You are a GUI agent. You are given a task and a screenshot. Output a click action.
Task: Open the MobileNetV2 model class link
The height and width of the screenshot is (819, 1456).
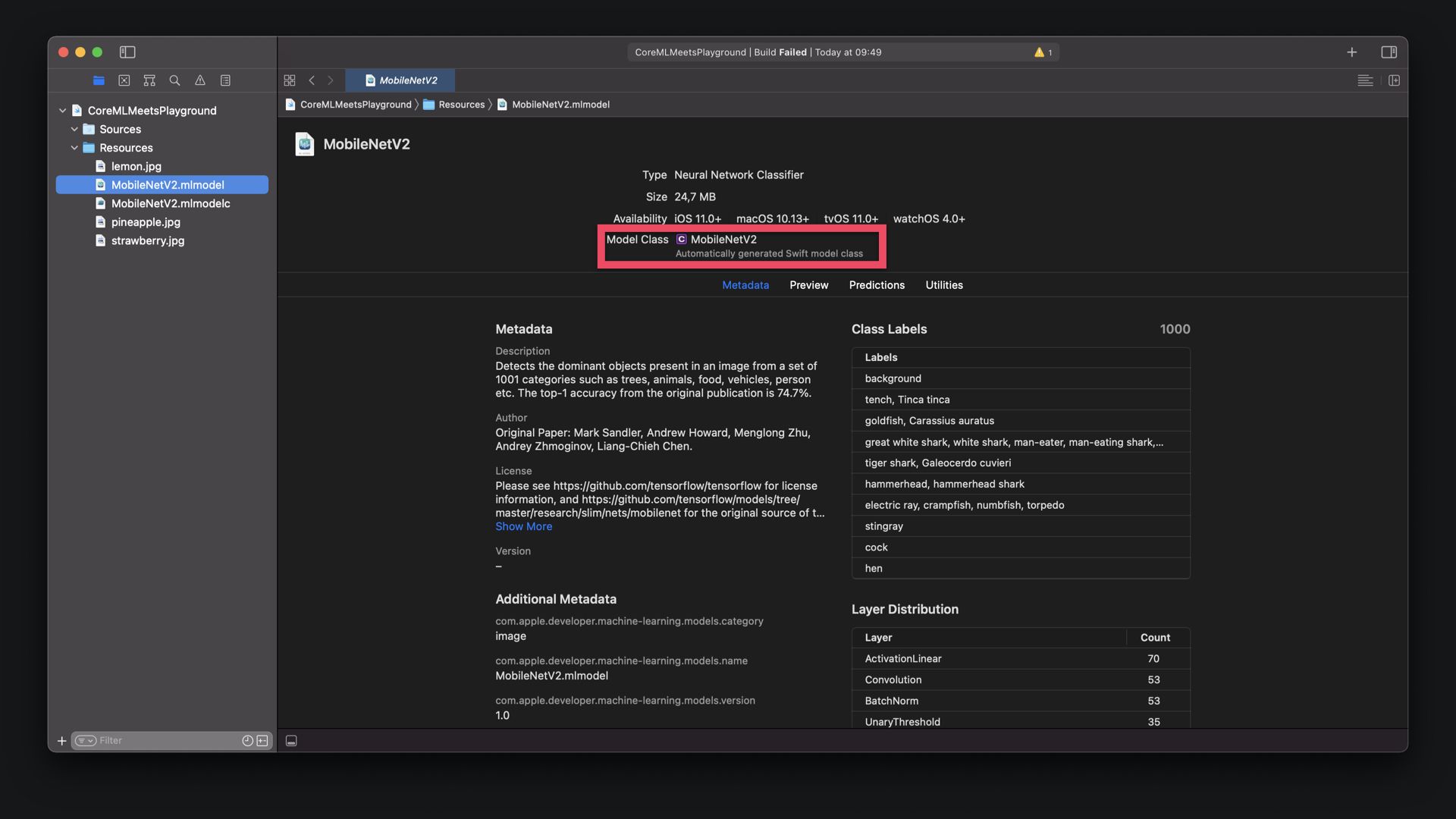pyautogui.click(x=723, y=240)
